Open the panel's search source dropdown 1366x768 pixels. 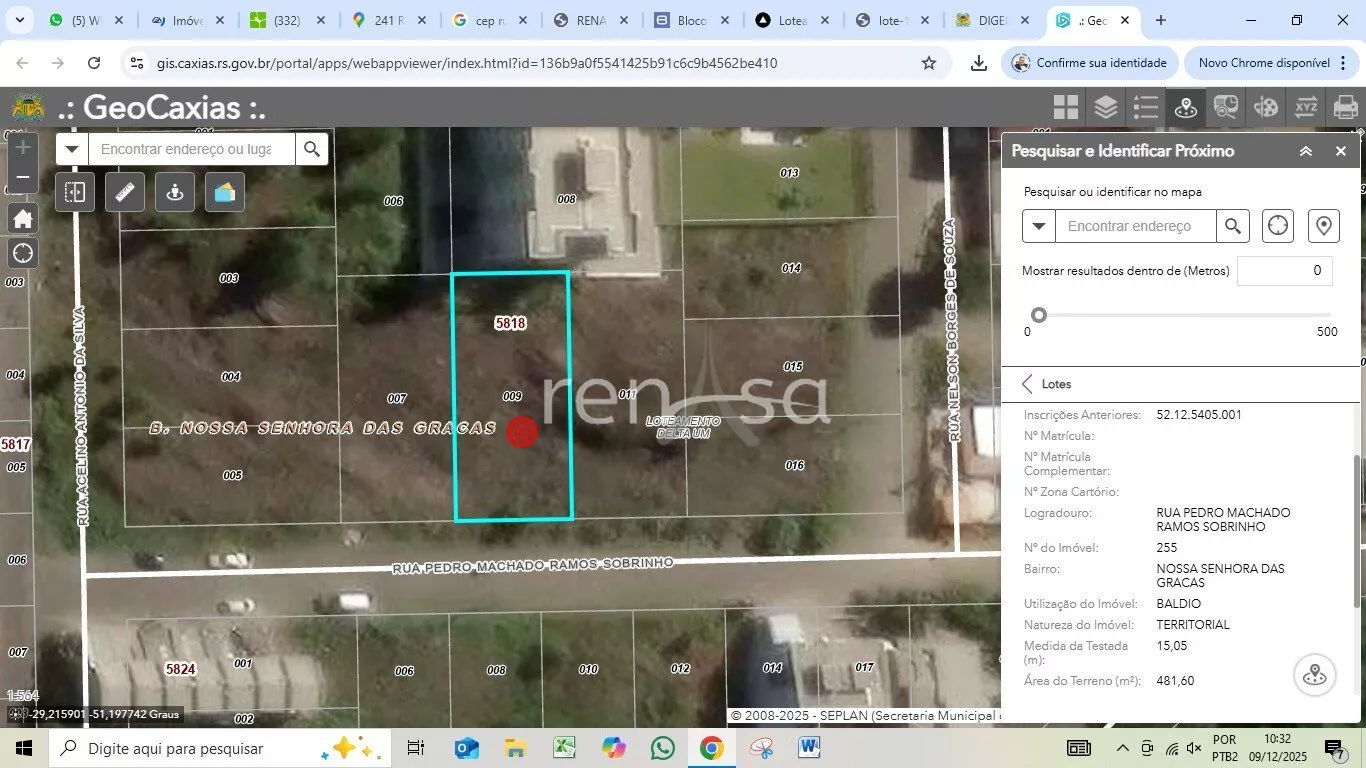pos(1039,227)
